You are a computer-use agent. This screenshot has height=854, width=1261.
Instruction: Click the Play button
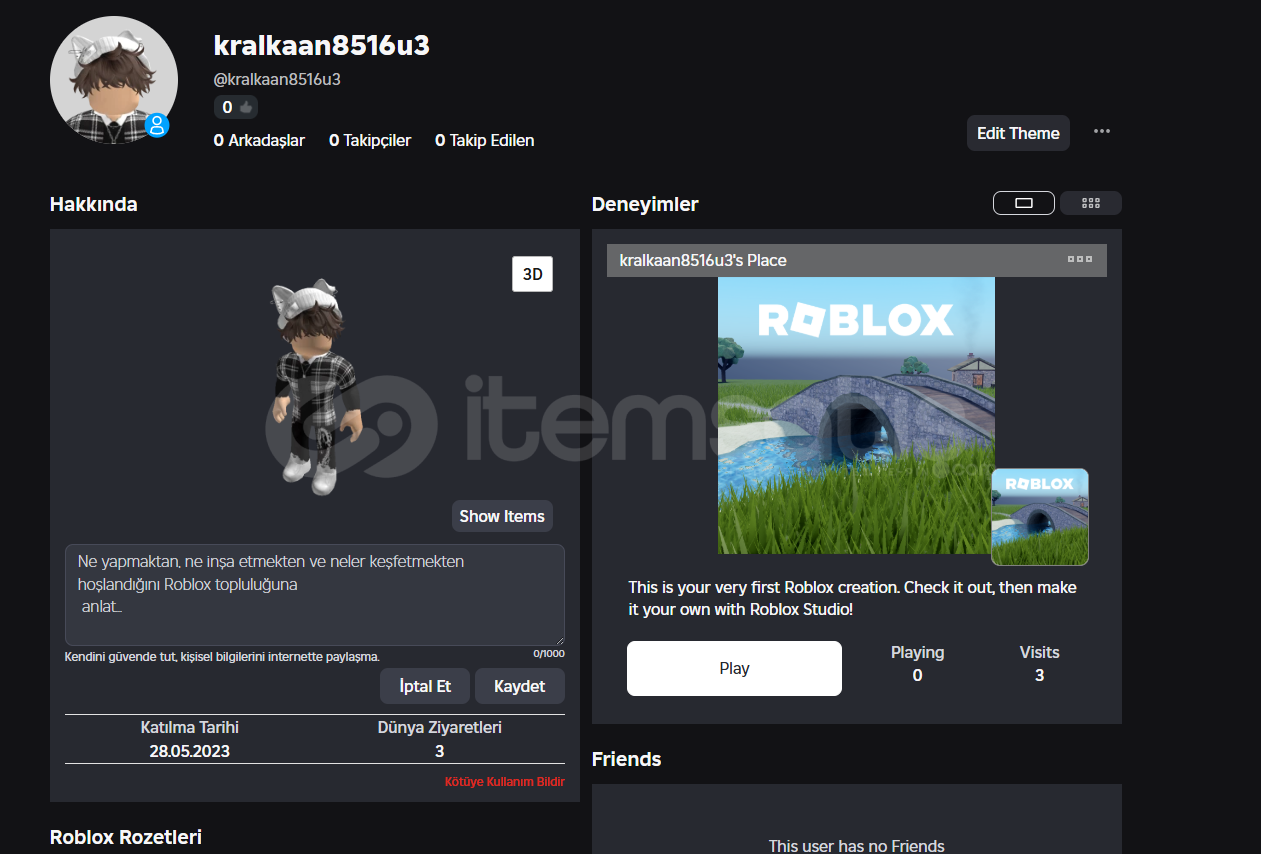tap(734, 668)
